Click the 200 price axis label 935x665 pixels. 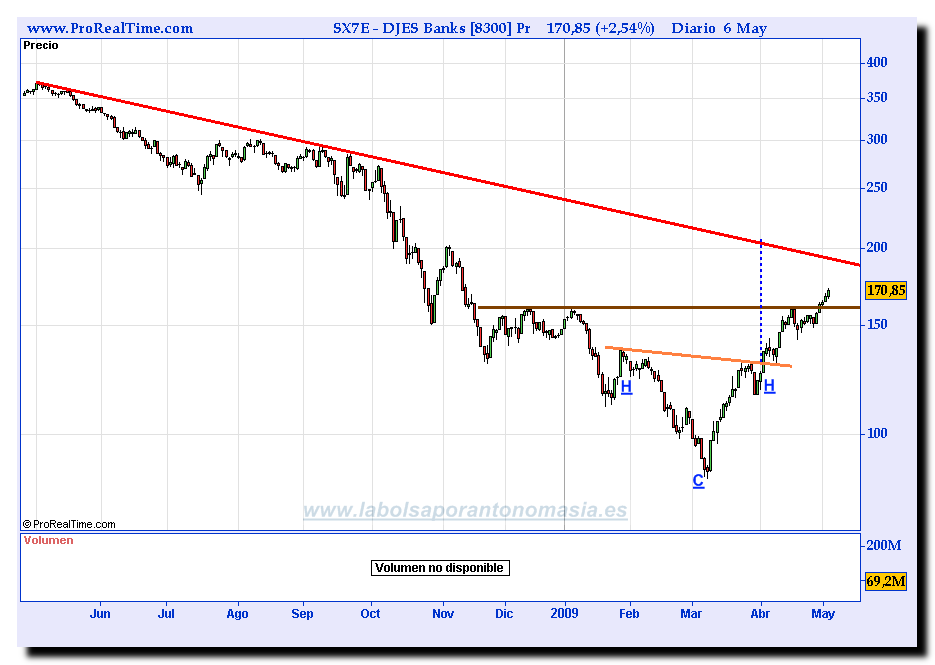click(x=877, y=248)
